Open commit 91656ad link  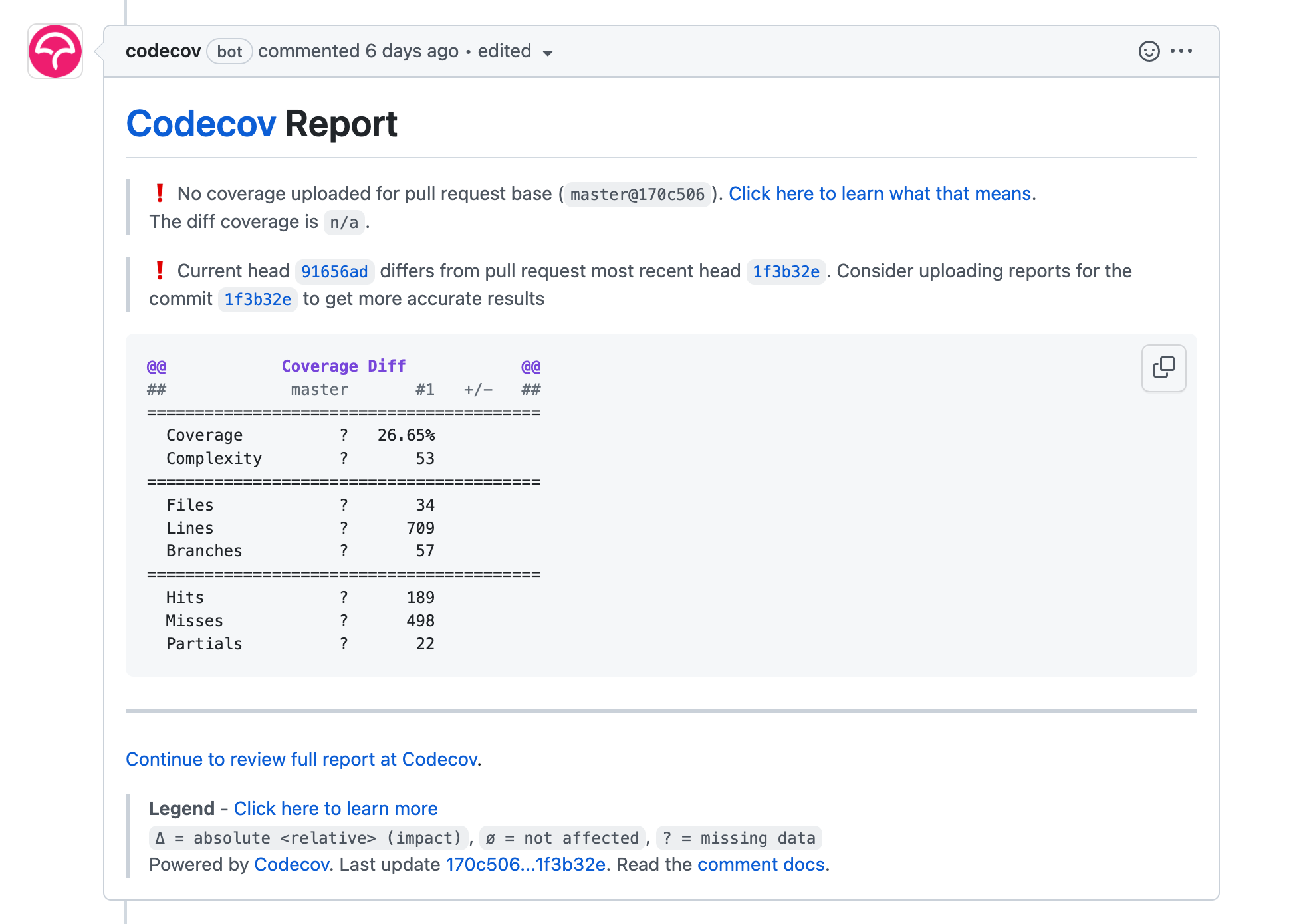coord(334,271)
